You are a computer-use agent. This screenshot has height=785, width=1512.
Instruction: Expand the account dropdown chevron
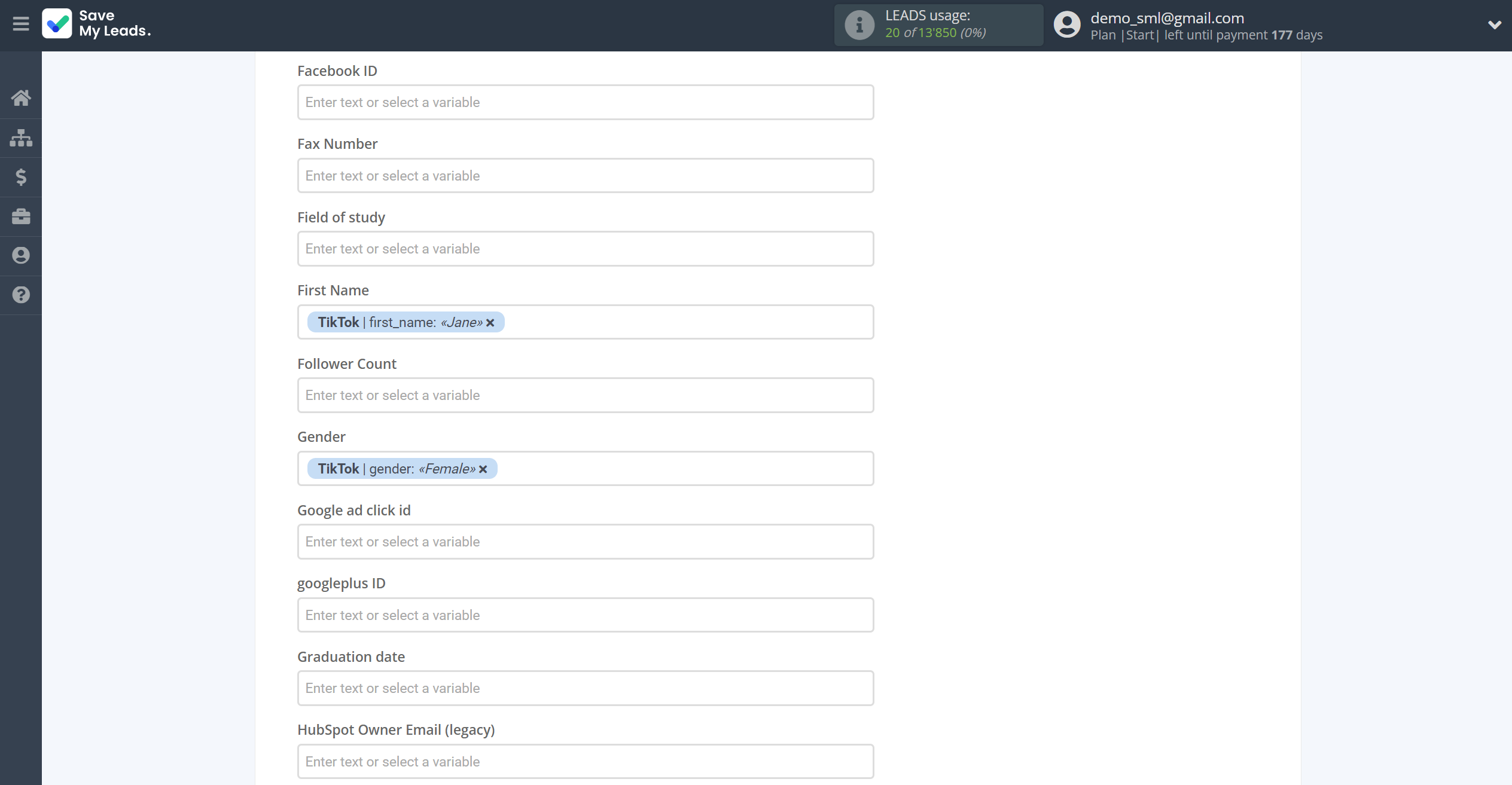1494,25
